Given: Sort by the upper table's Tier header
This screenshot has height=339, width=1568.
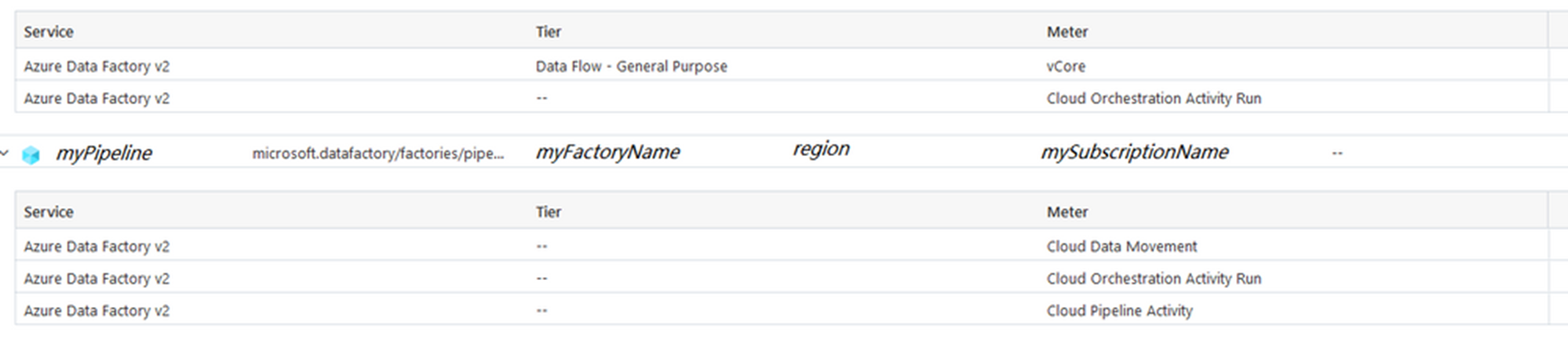Looking at the screenshot, I should [549, 31].
